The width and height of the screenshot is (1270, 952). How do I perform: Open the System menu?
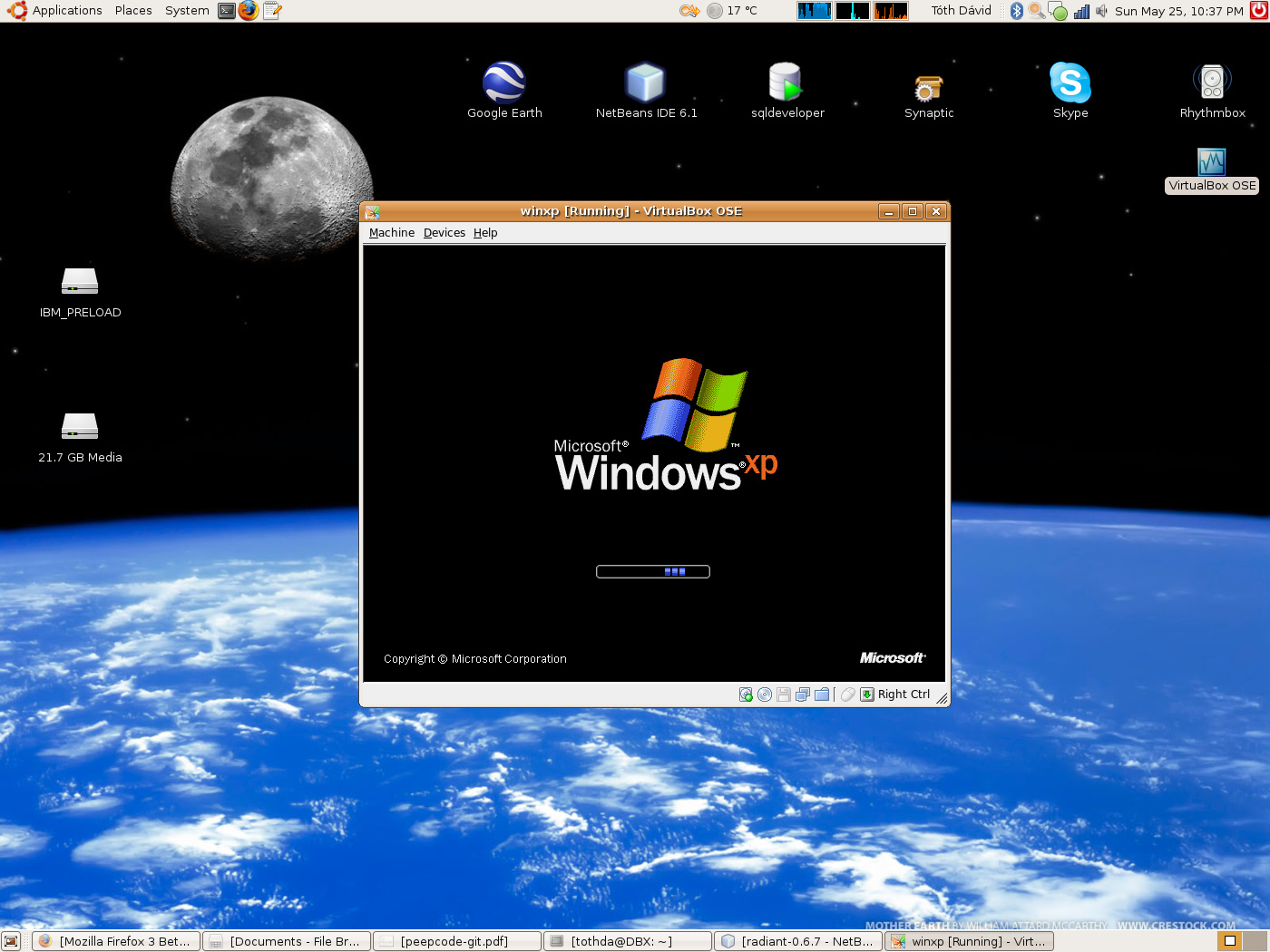187,11
